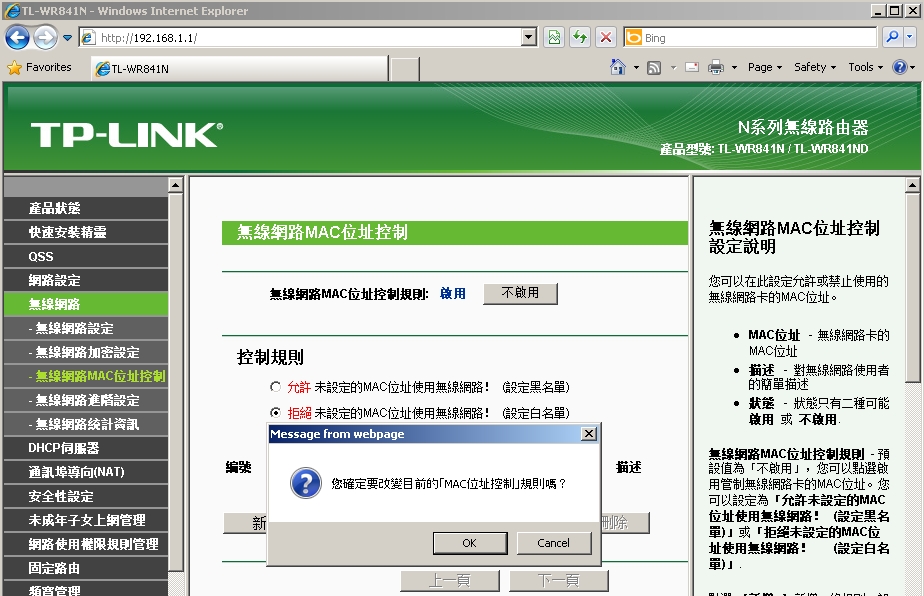The height and width of the screenshot is (596, 924).
Task: Expand the address bar history dropdown
Action: [x=529, y=38]
